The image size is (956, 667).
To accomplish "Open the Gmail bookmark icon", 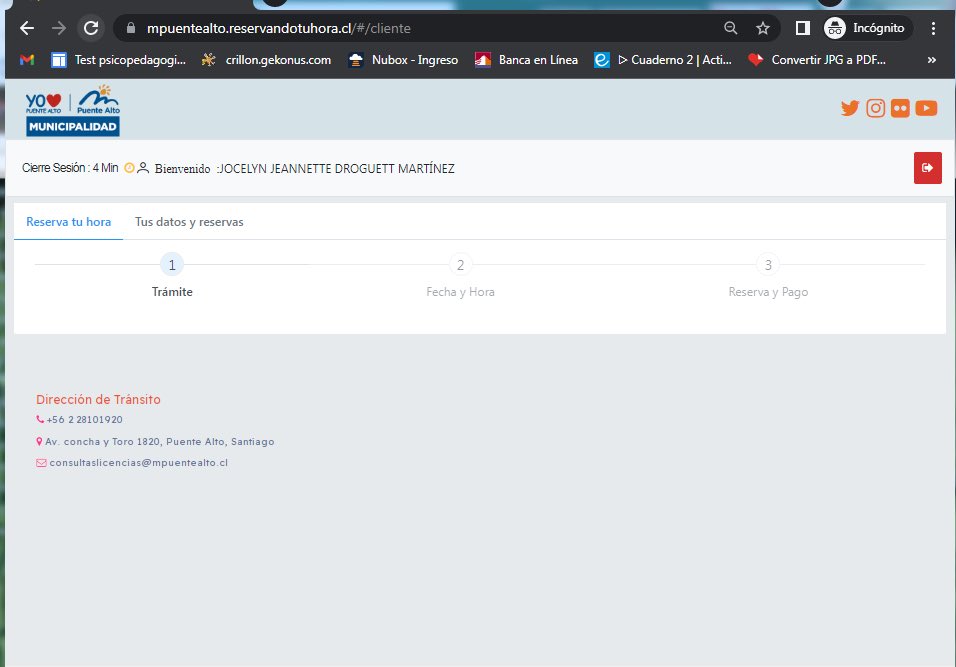I will [27, 60].
